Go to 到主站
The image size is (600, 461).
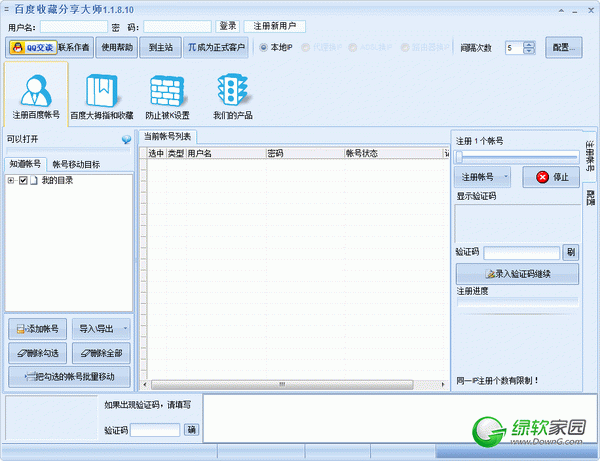tap(161, 47)
